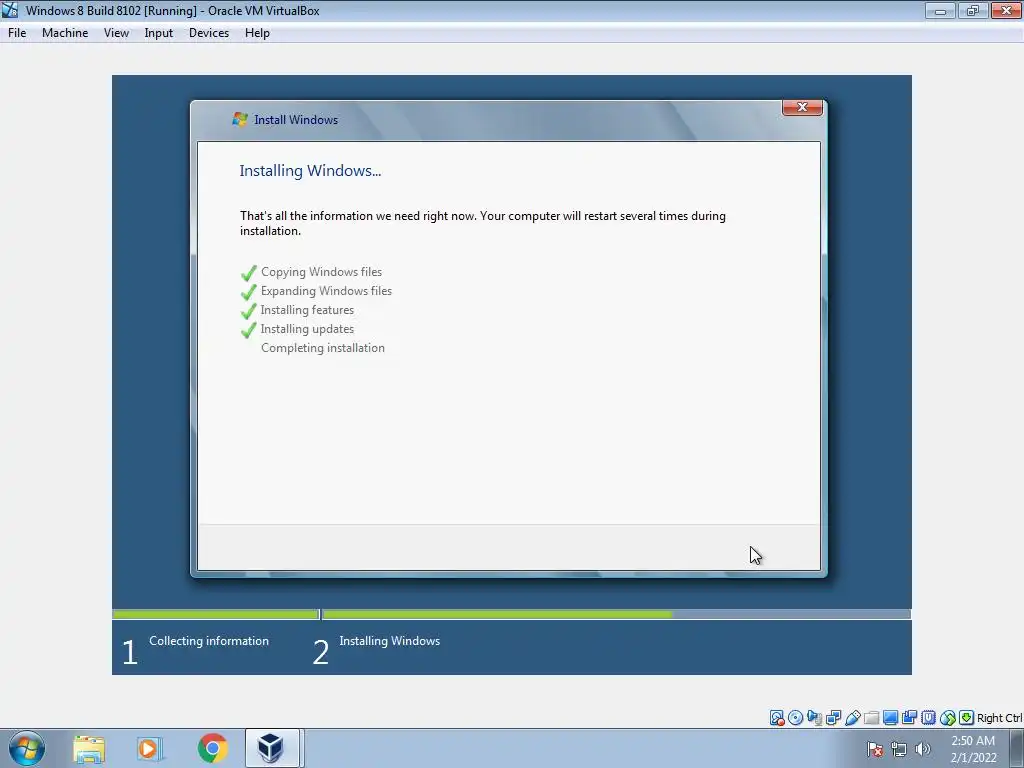Screen dimensions: 1024x768
Task: Open the Help menu
Action: tap(257, 33)
